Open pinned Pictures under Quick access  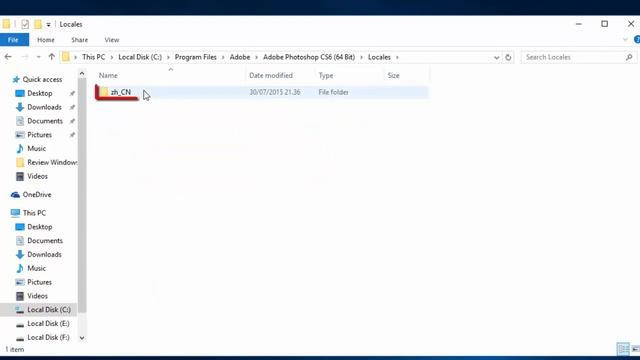(x=39, y=135)
